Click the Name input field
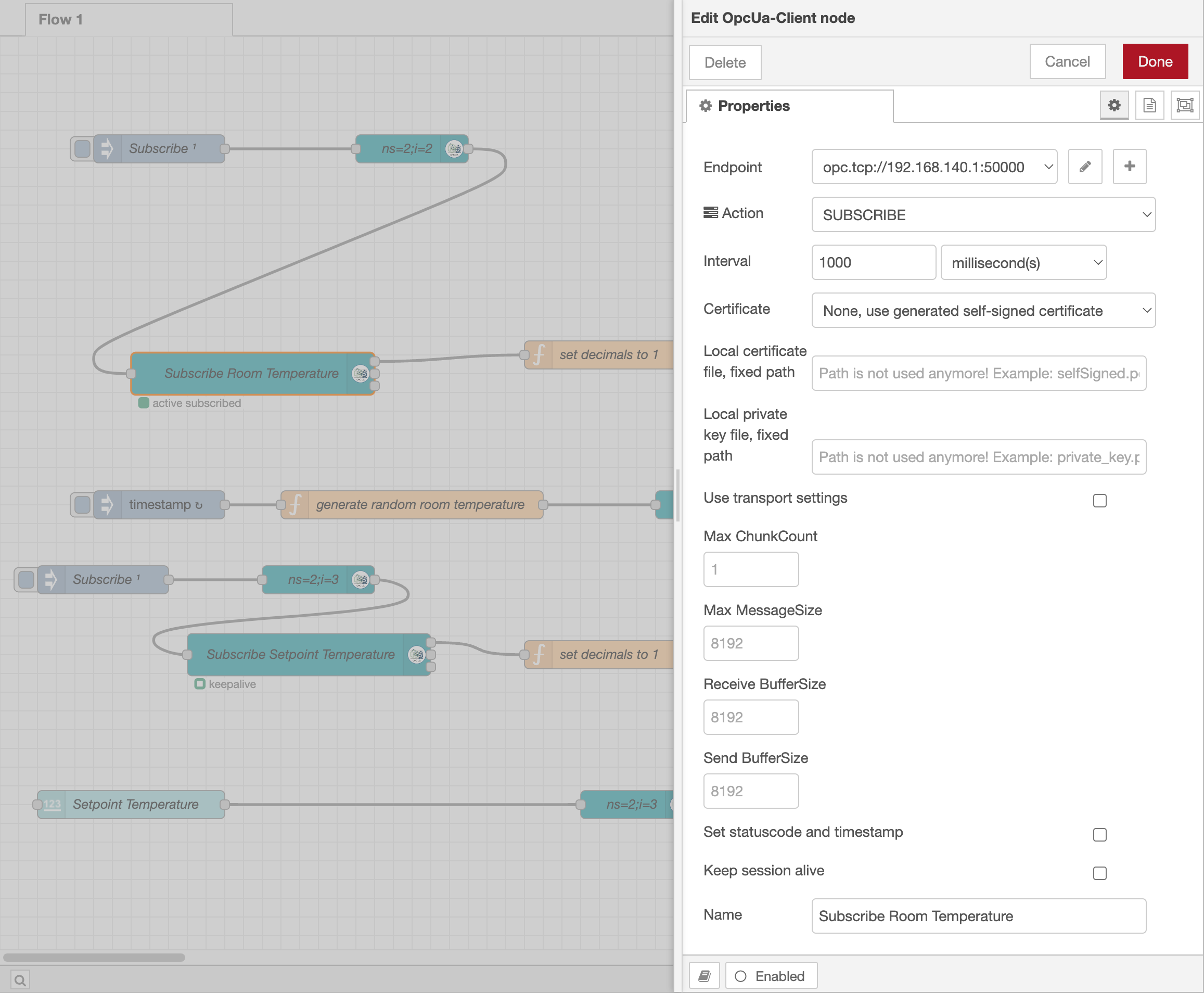Image resolution: width=1204 pixels, height=993 pixels. click(x=978, y=916)
